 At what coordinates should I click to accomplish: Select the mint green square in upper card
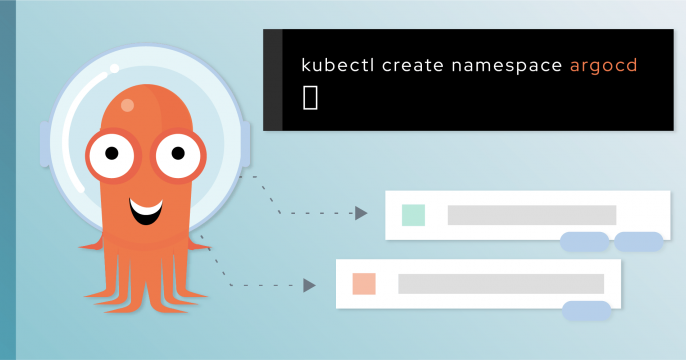pyautogui.click(x=413, y=215)
